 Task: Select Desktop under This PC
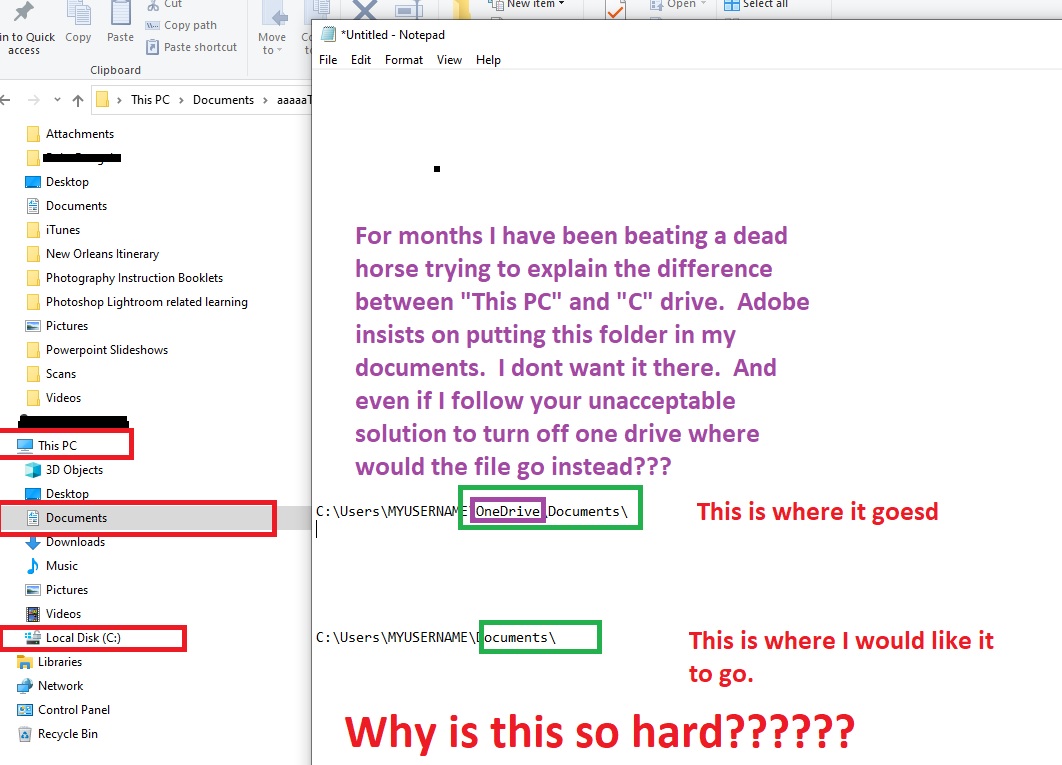(x=58, y=494)
